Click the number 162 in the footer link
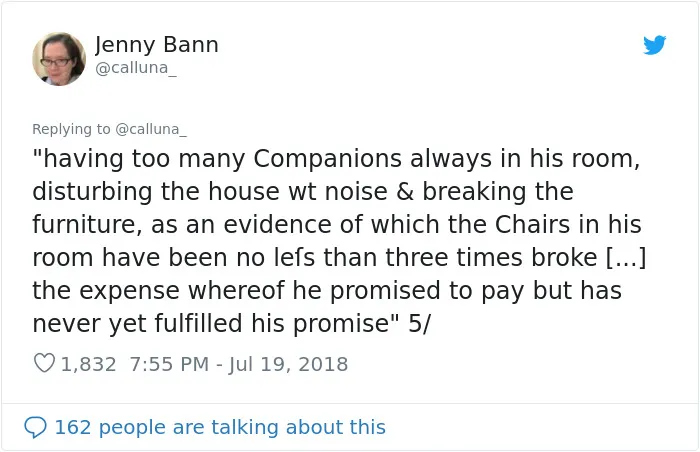Image resolution: width=700 pixels, height=452 pixels. pyautogui.click(x=73, y=427)
